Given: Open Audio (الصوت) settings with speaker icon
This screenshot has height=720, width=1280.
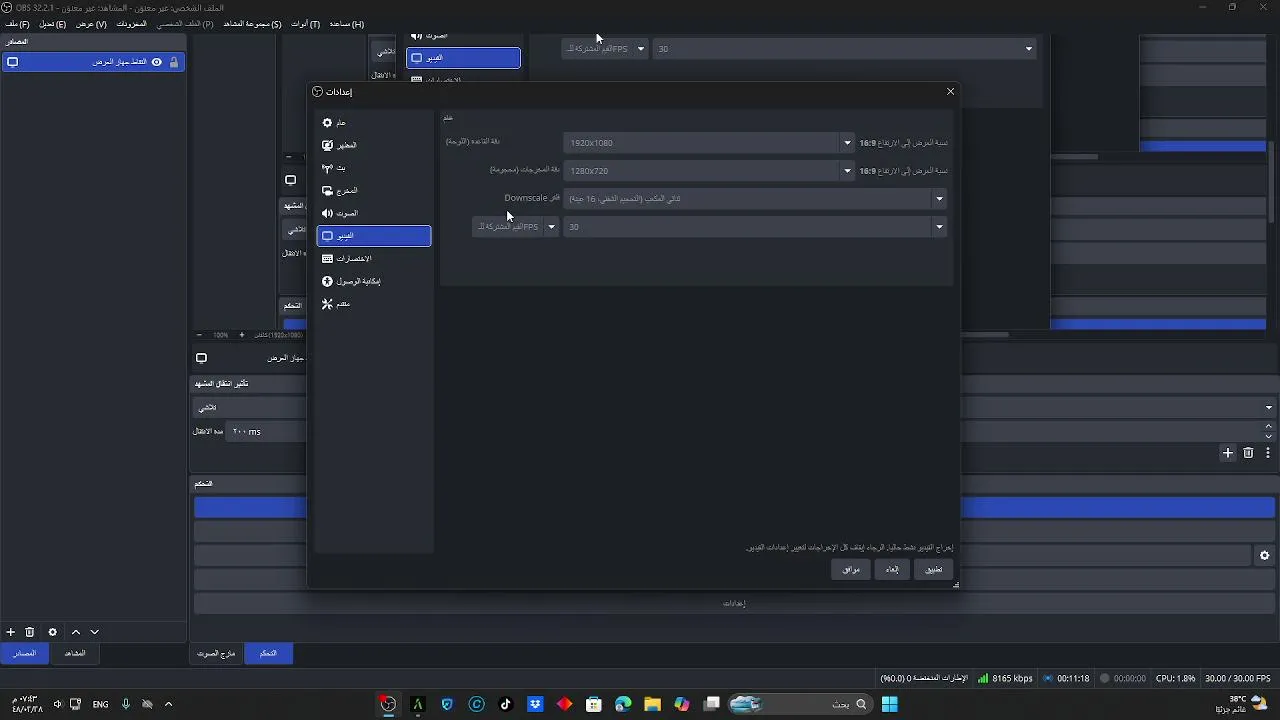Looking at the screenshot, I should 373,213.
